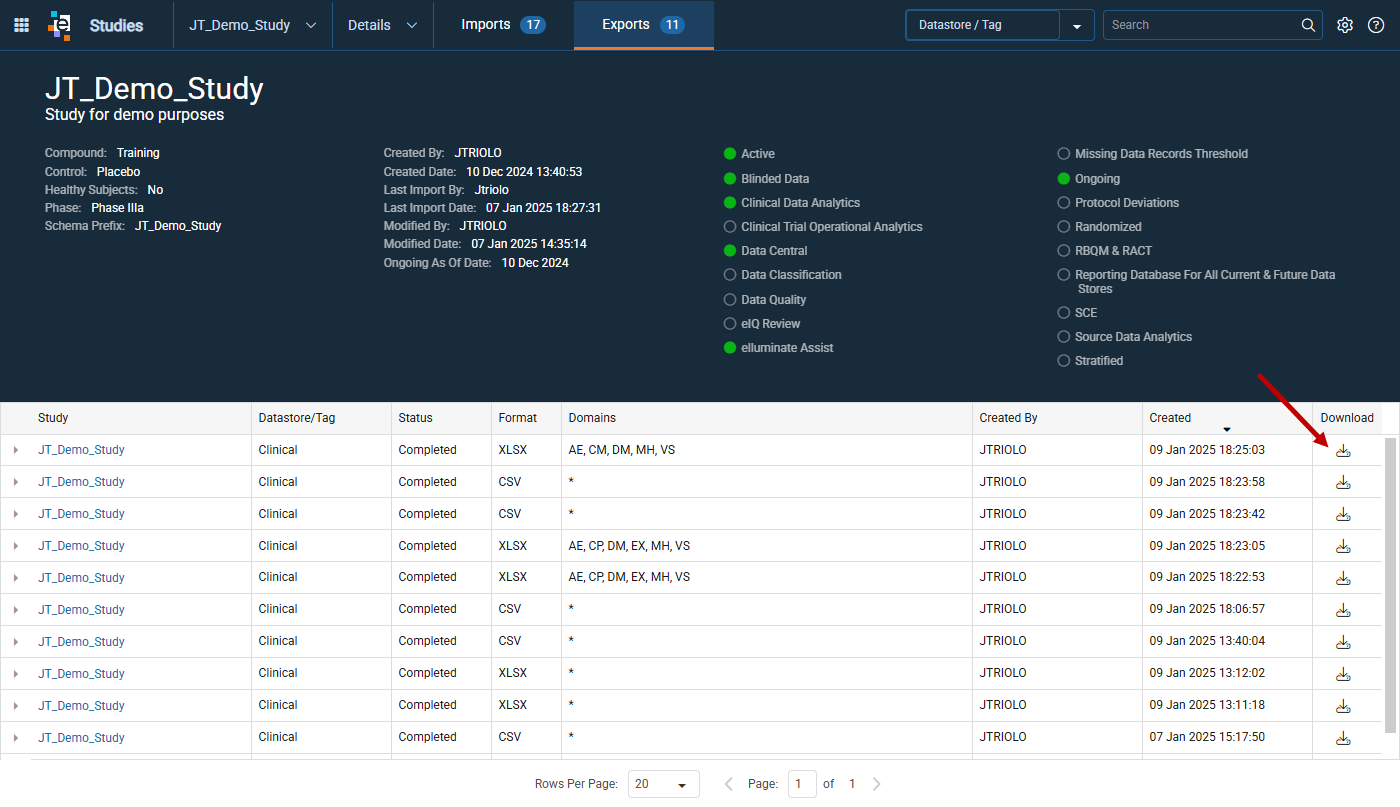Download the export created 18:23:42
This screenshot has height=807, width=1400.
[x=1343, y=514]
